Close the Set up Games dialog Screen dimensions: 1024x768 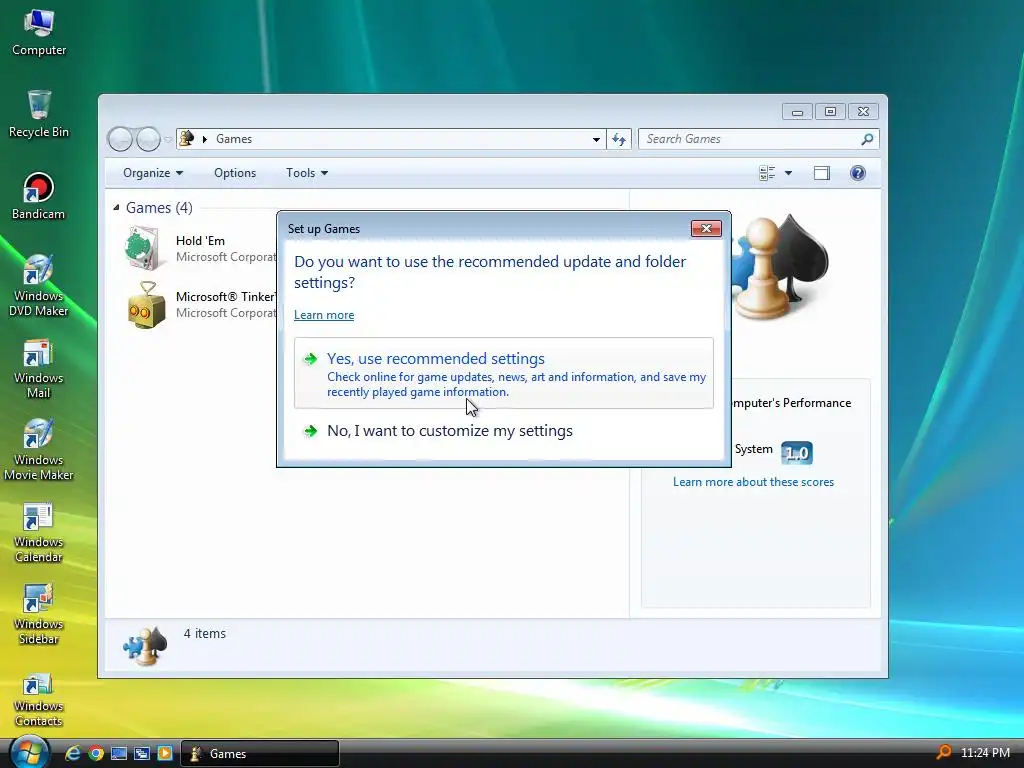pyautogui.click(x=706, y=229)
